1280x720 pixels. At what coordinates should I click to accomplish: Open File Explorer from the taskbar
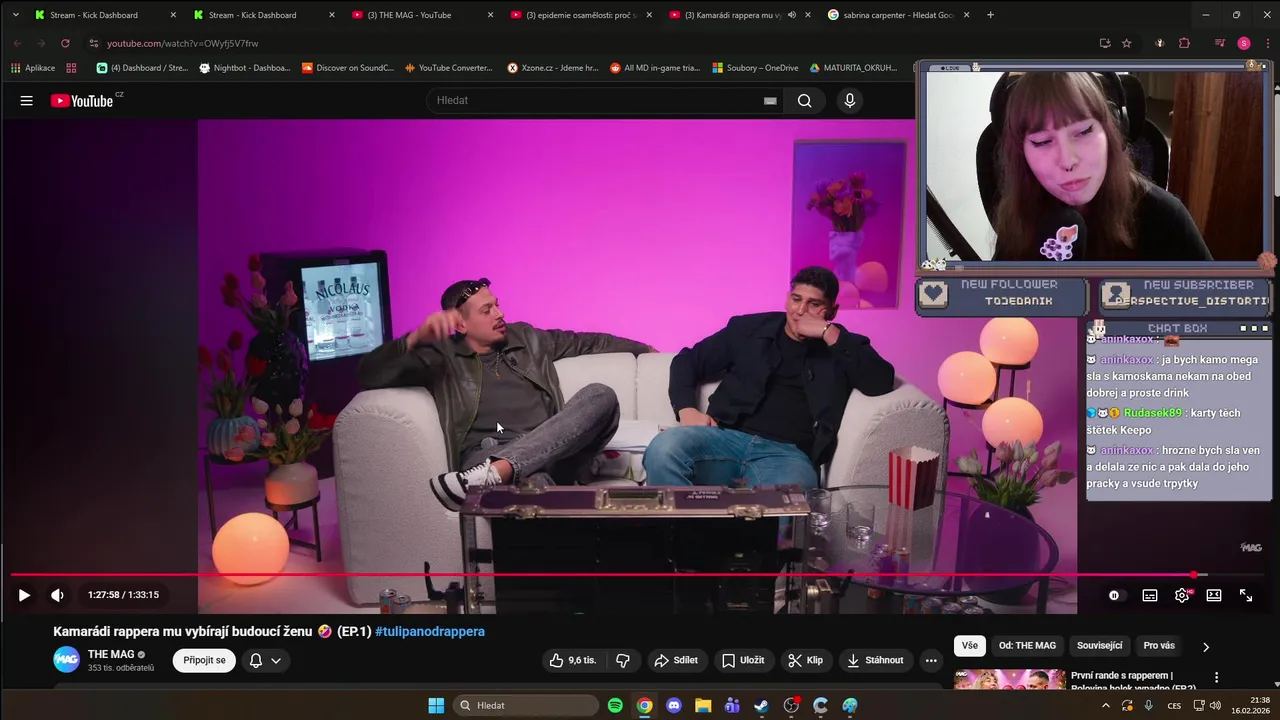[703, 706]
